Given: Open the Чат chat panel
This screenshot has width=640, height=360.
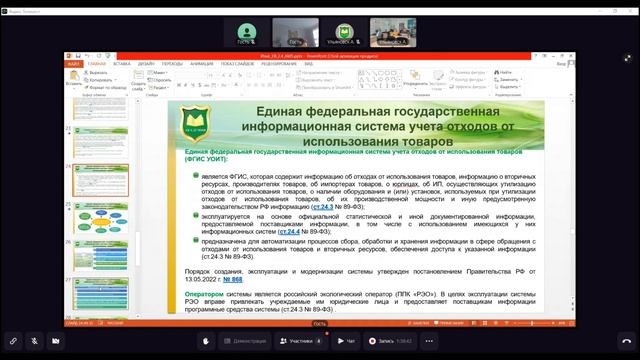Looking at the screenshot, I should pyautogui.click(x=346, y=341).
